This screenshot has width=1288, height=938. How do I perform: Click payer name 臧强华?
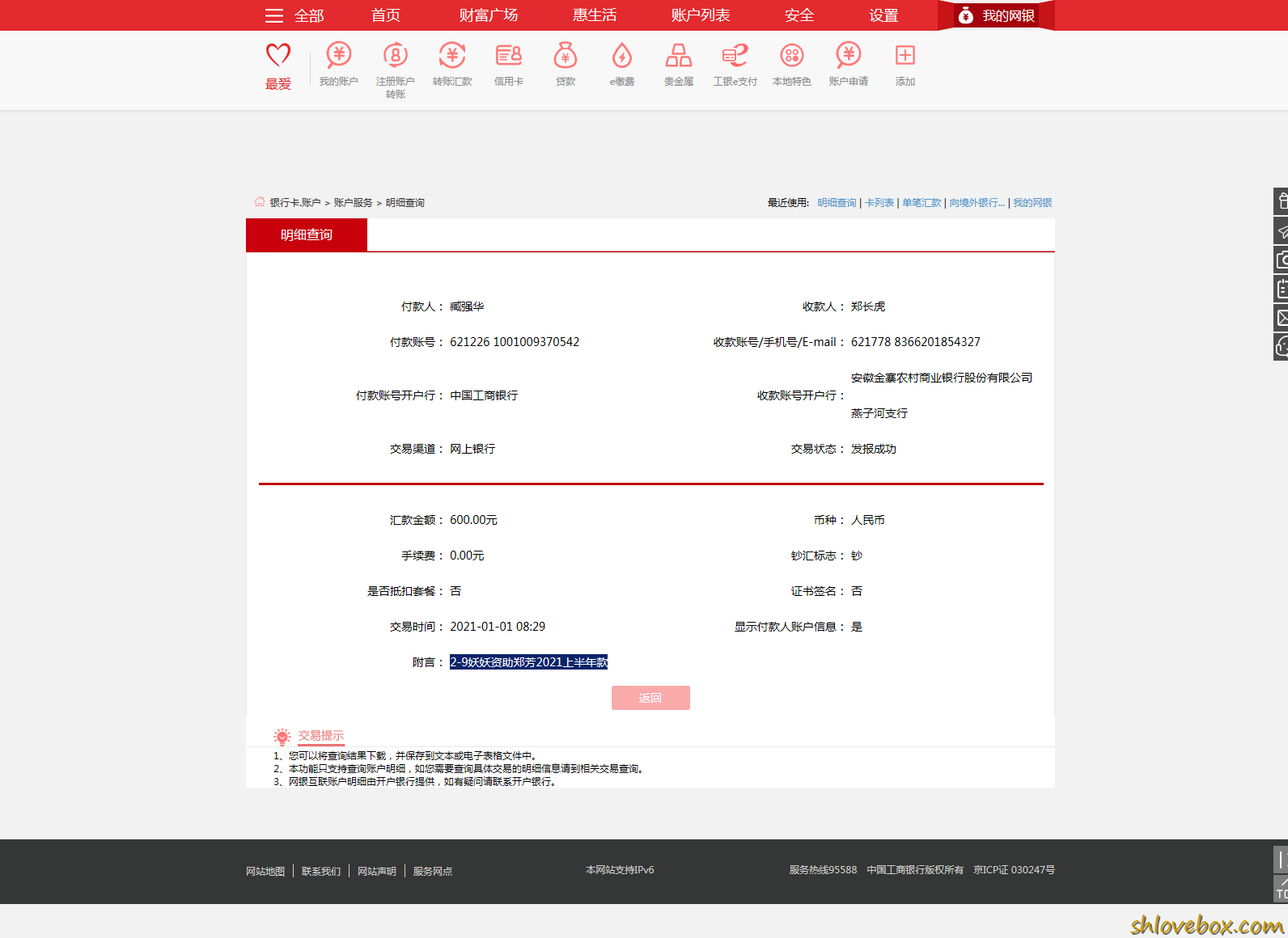click(x=467, y=306)
